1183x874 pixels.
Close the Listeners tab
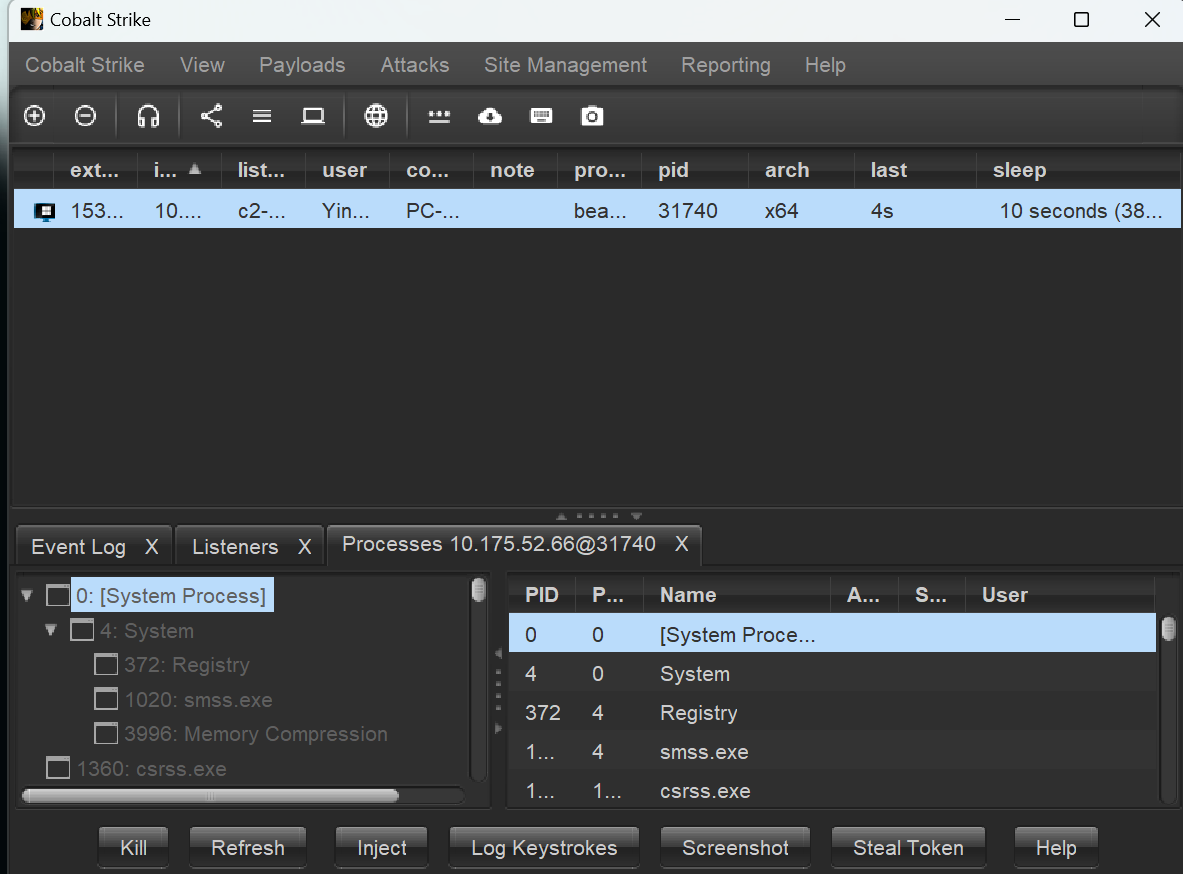click(305, 546)
